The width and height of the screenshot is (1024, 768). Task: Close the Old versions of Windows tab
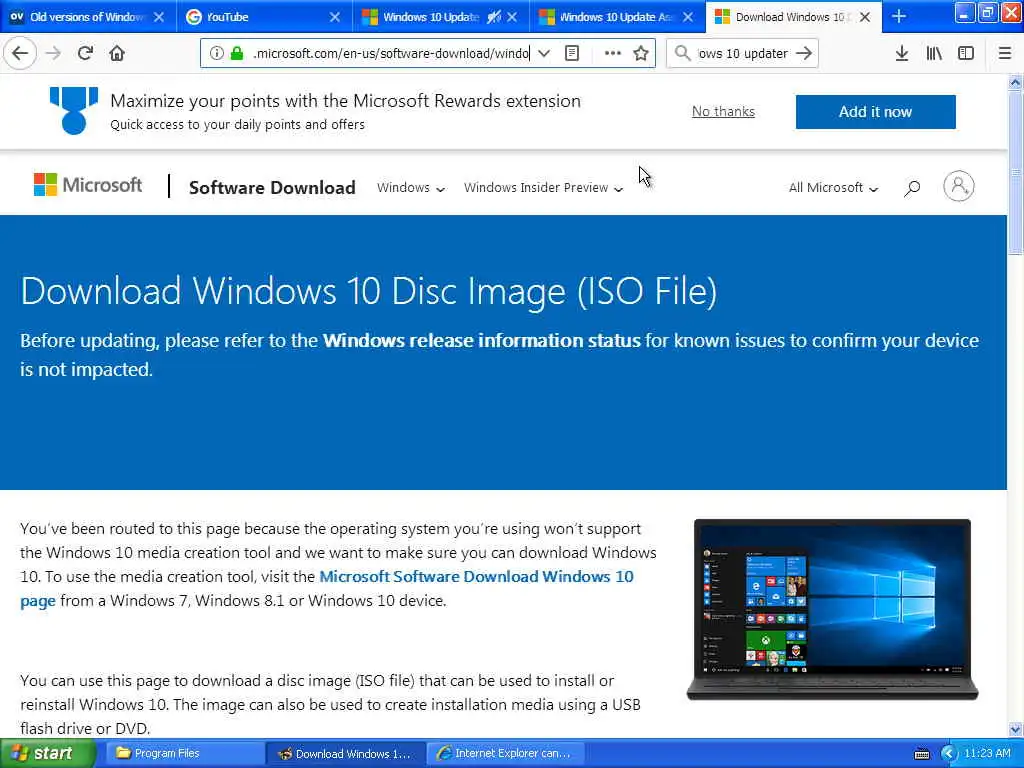(159, 17)
